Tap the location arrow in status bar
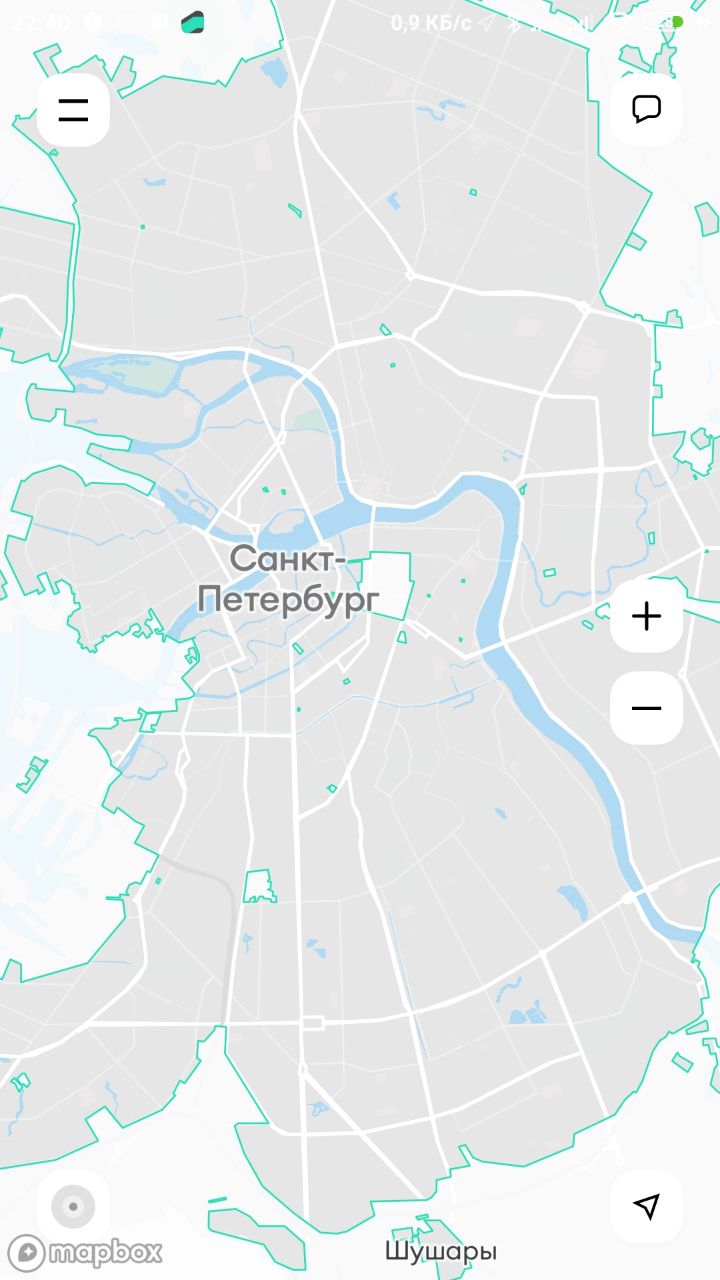 click(486, 23)
